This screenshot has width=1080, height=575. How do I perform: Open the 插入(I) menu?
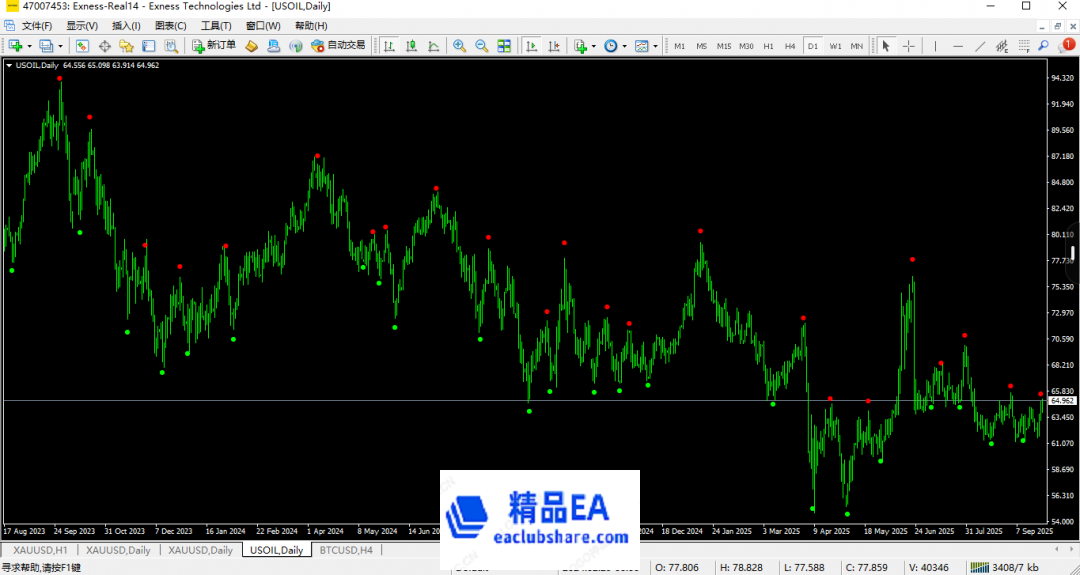(x=126, y=25)
